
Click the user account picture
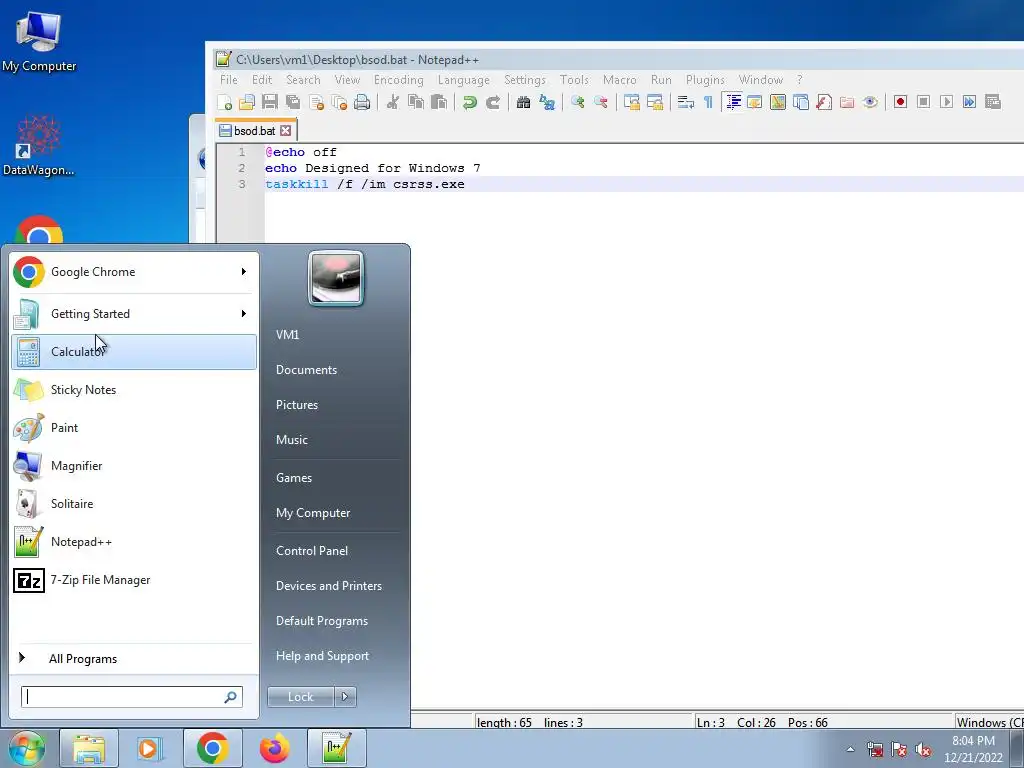click(x=336, y=279)
